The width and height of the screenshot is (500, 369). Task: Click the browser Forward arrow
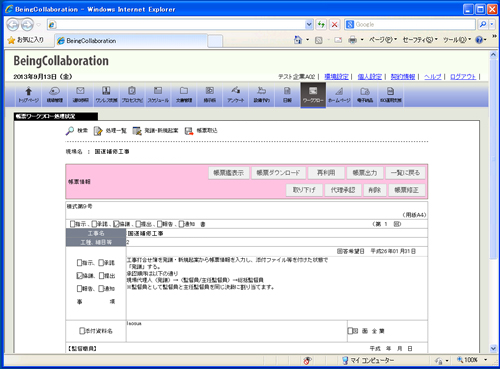click(x=28, y=24)
